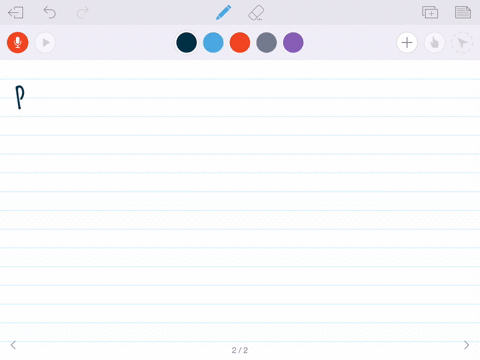Undo the last stroke
Viewport: 480px width, 360px height.
click(50, 13)
